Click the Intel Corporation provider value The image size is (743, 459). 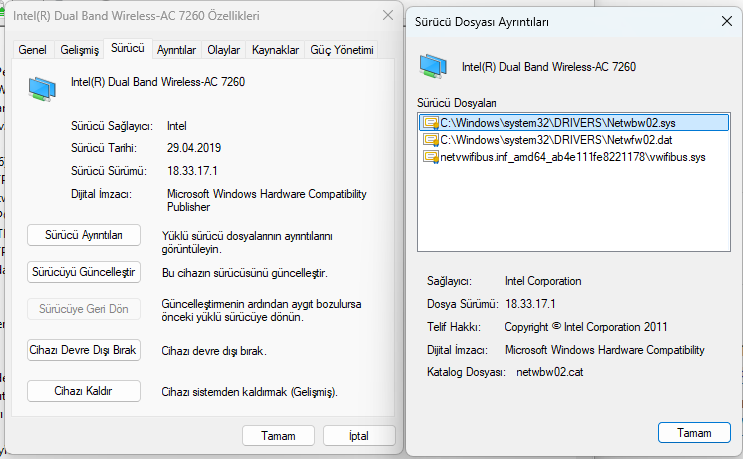tap(543, 281)
